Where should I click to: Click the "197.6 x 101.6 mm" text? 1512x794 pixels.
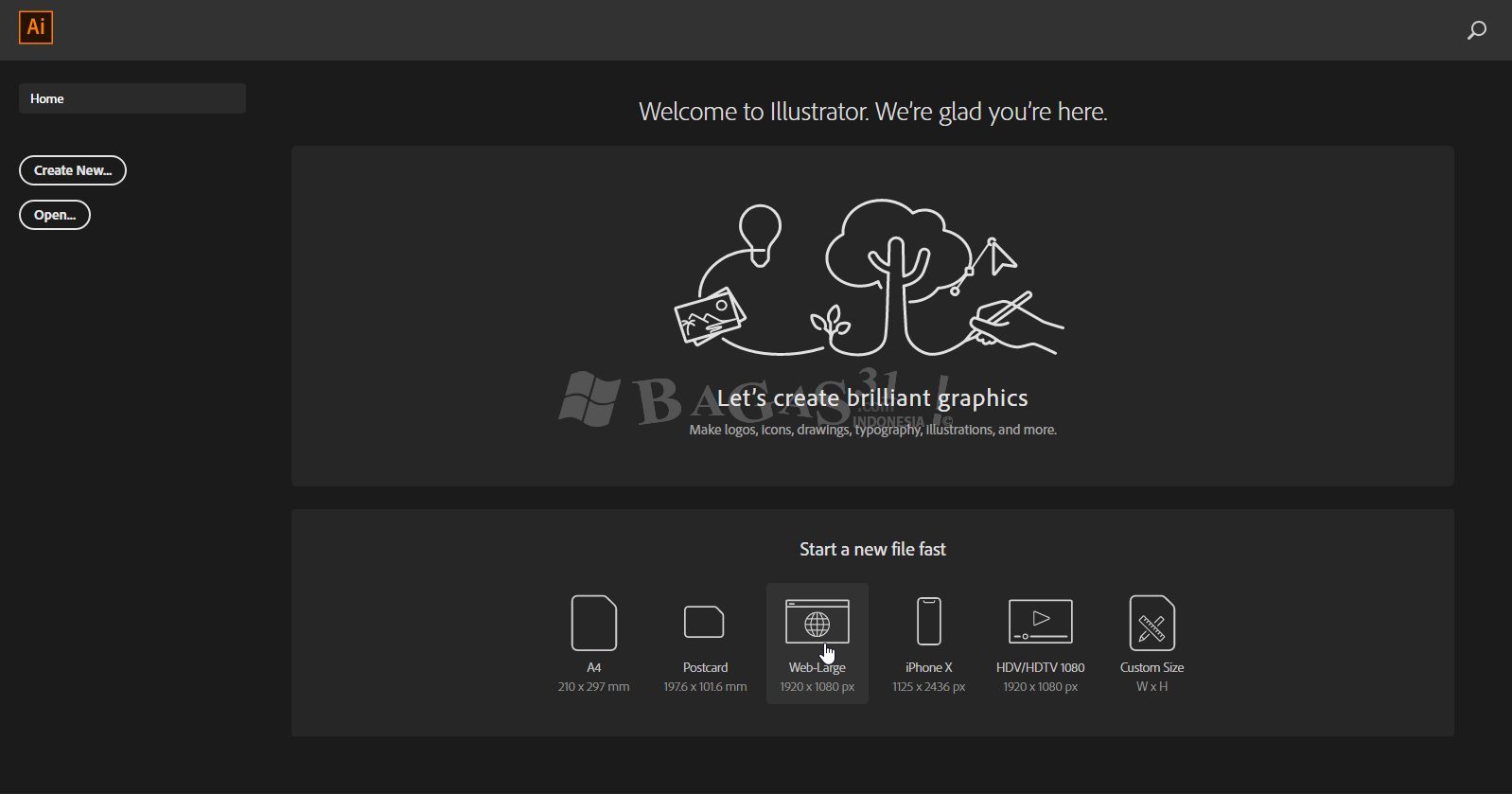coord(705,687)
